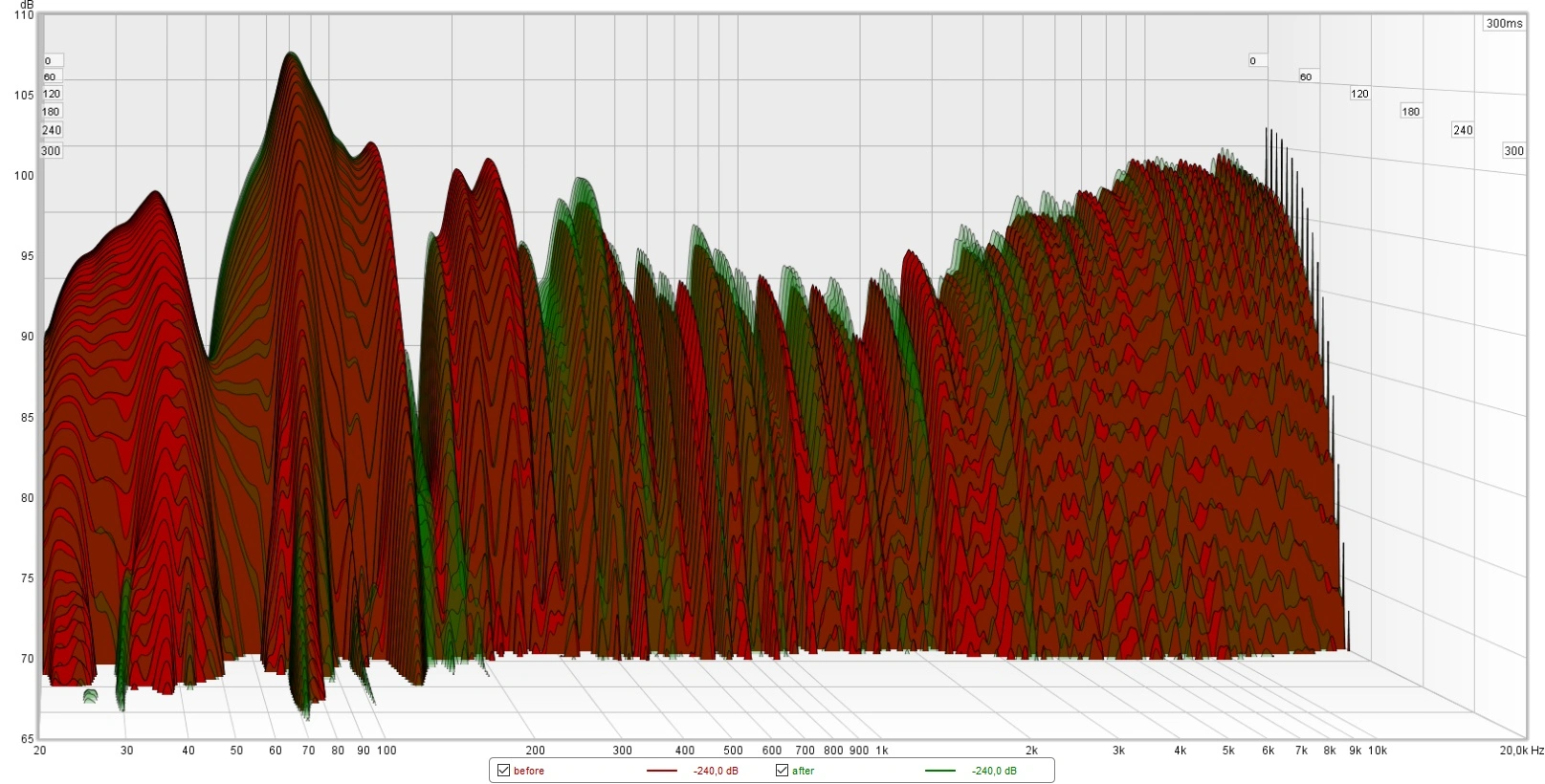Viewport: 1545px width, 784px height.
Task: Uncheck the 'before' trace checkbox
Action: pyautogui.click(x=503, y=771)
